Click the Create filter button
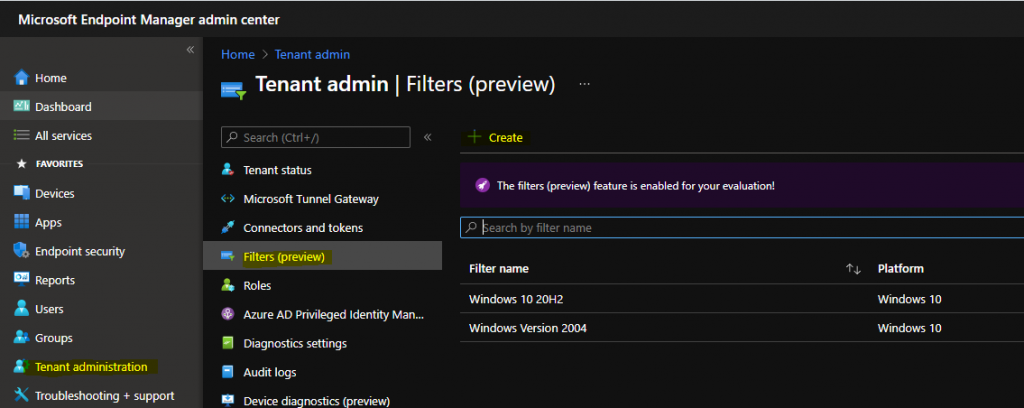The image size is (1024, 408). [x=496, y=137]
